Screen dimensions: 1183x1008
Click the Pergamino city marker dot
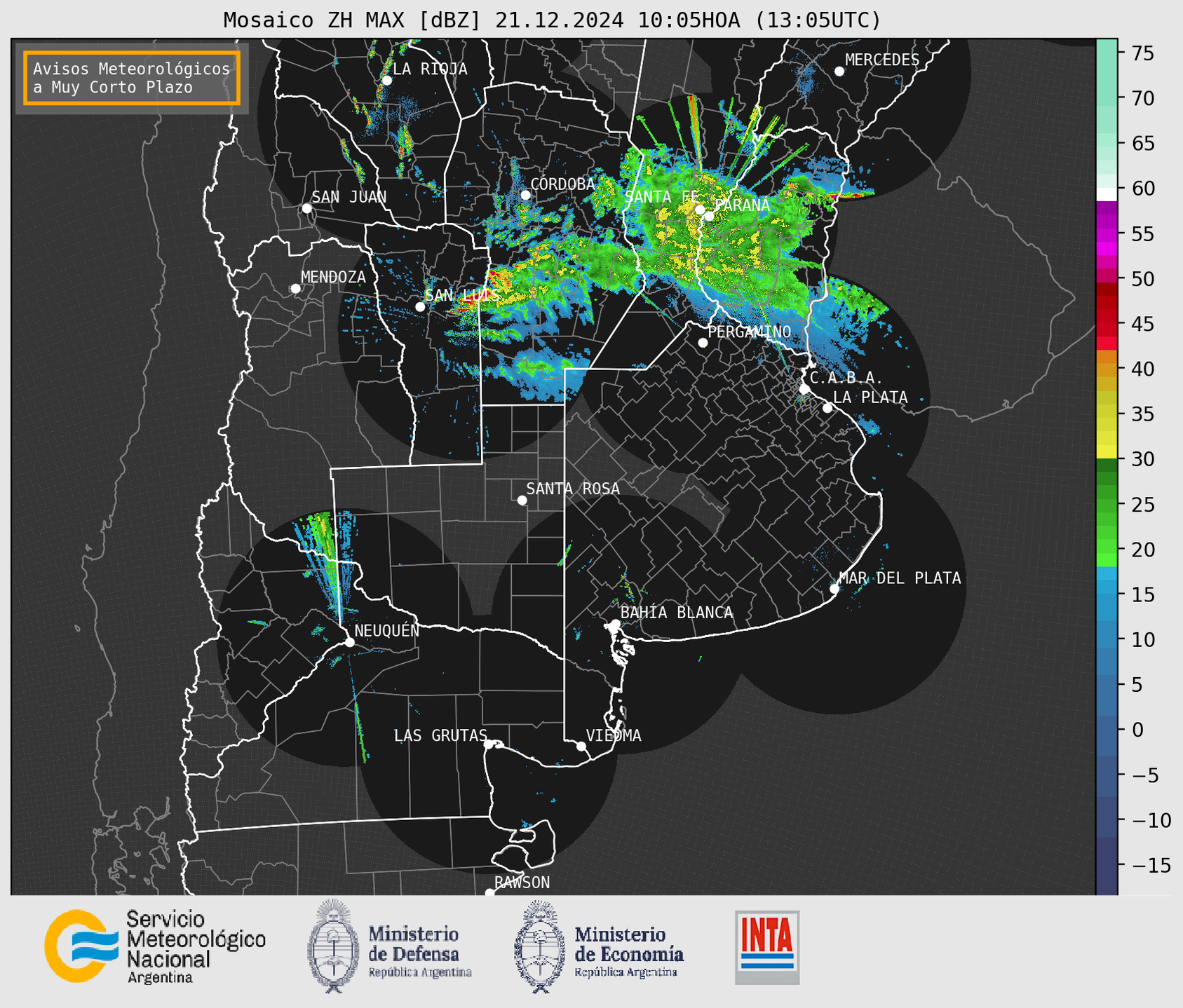pos(703,343)
